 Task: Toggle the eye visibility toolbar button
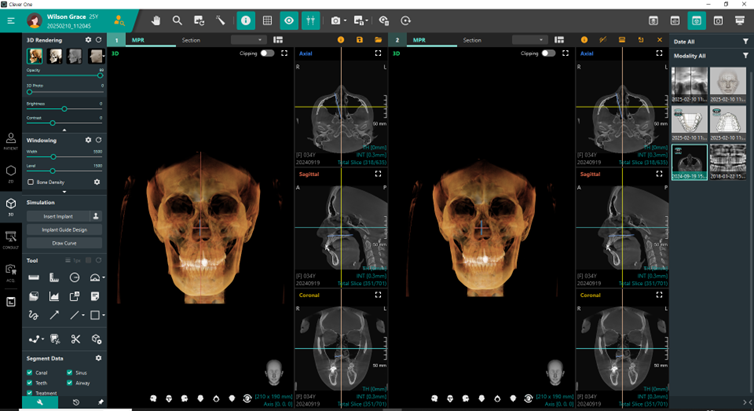(x=288, y=20)
